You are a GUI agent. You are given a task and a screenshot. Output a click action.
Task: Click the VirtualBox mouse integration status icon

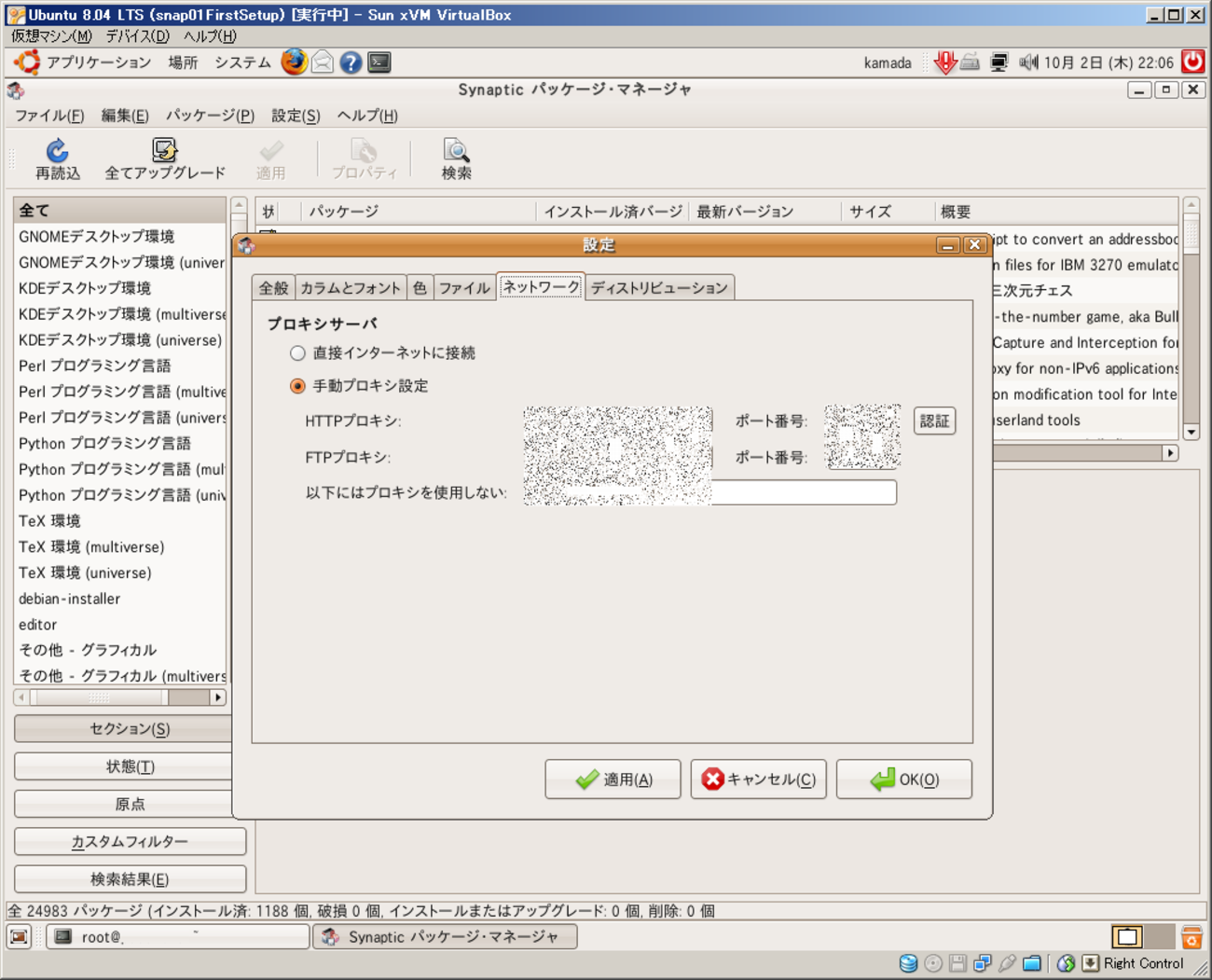(1066, 963)
